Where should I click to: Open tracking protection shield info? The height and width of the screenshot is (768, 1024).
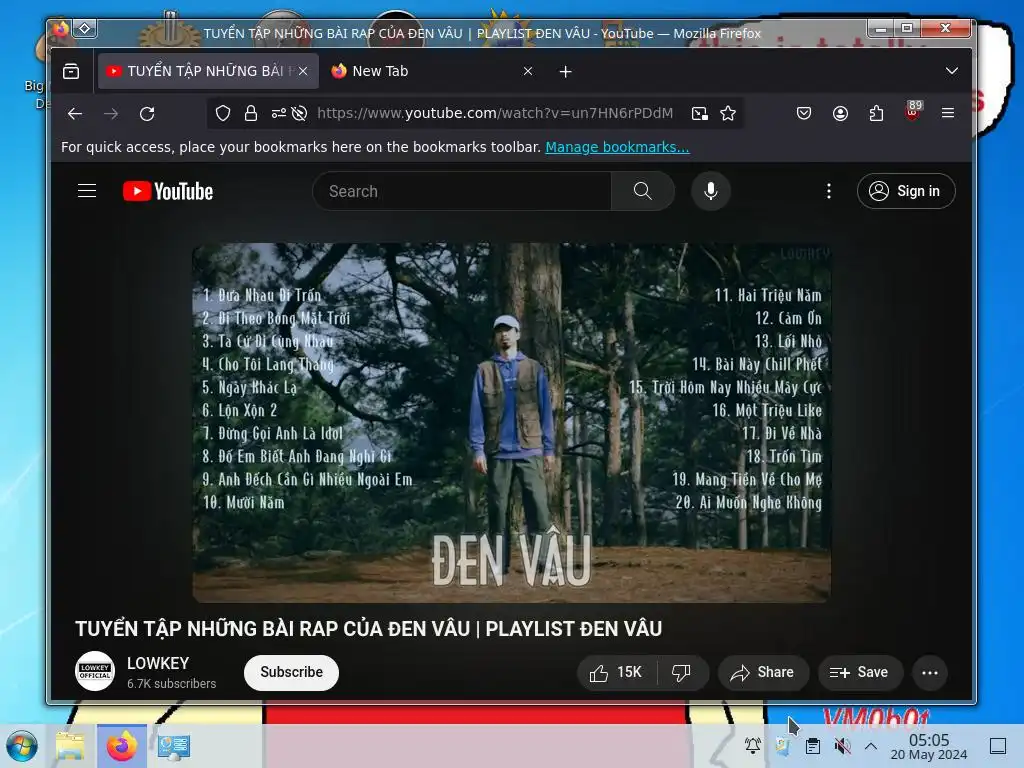coord(223,114)
